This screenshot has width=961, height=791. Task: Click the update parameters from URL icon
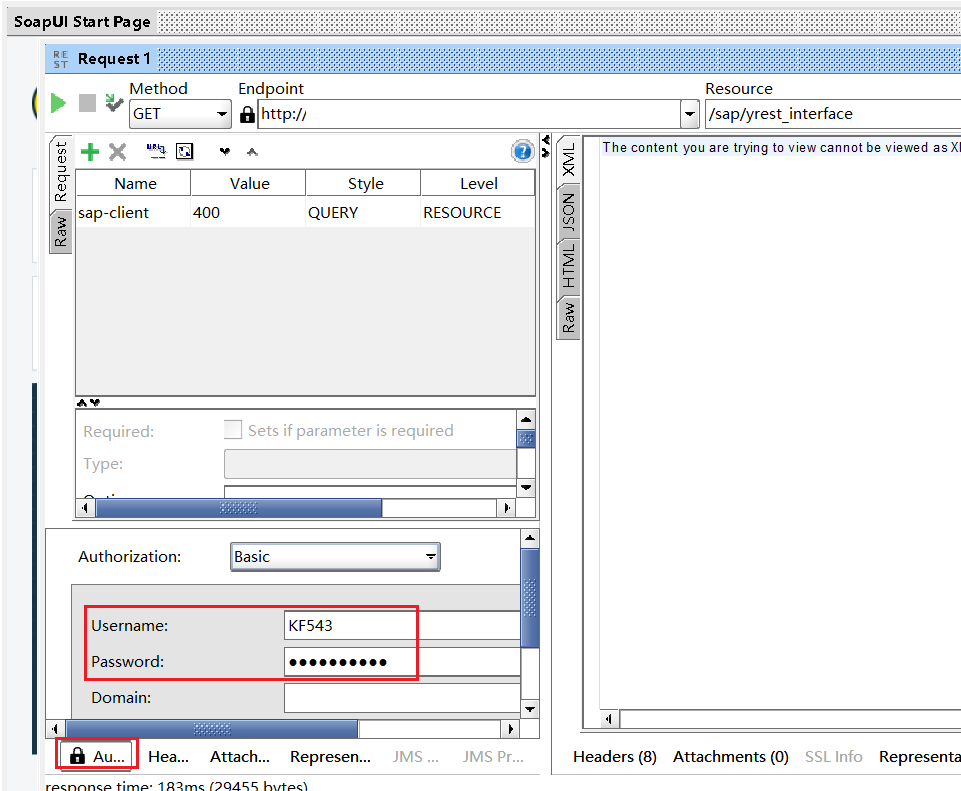(x=156, y=152)
